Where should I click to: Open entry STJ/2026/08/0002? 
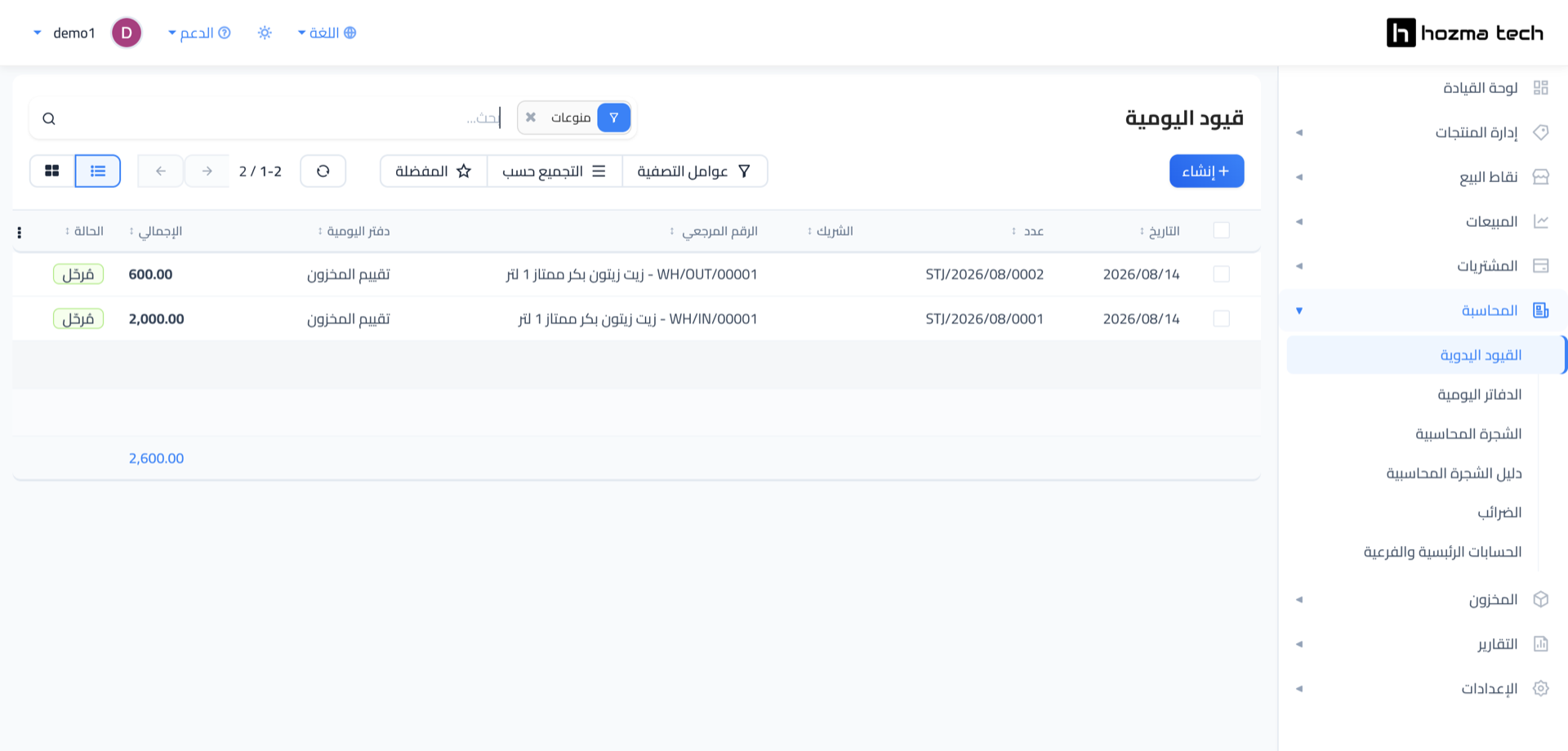coord(985,274)
